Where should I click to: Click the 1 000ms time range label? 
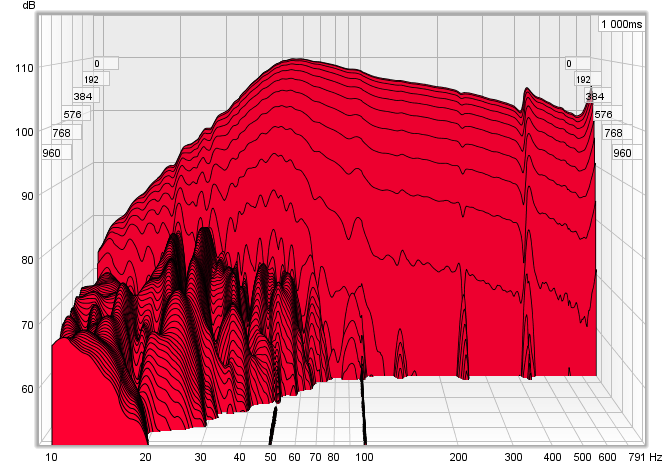click(629, 24)
